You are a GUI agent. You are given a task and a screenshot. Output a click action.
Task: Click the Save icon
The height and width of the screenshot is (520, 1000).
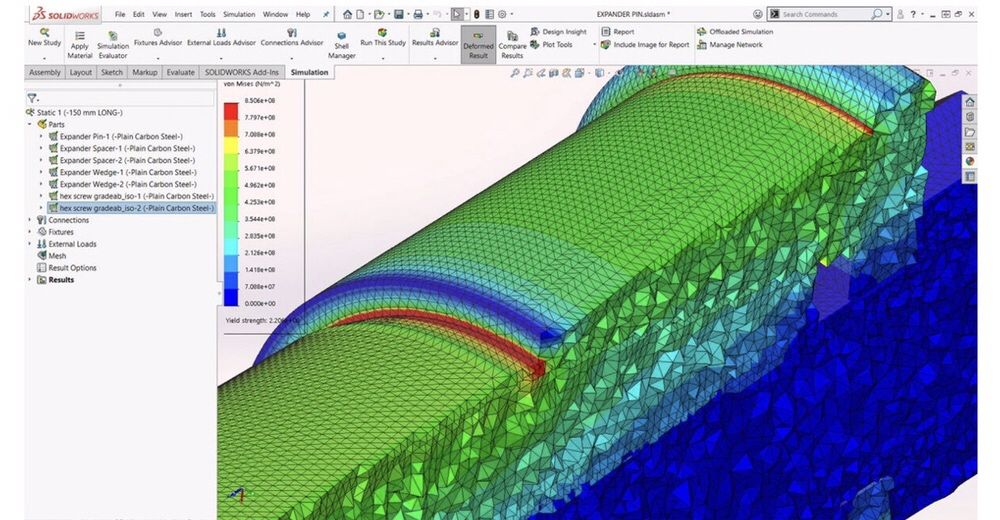point(399,14)
